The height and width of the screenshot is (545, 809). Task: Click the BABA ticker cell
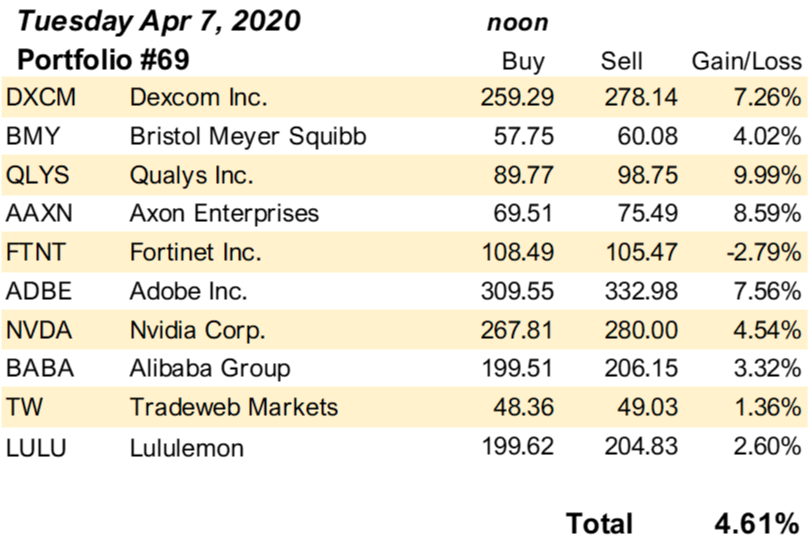[40, 368]
